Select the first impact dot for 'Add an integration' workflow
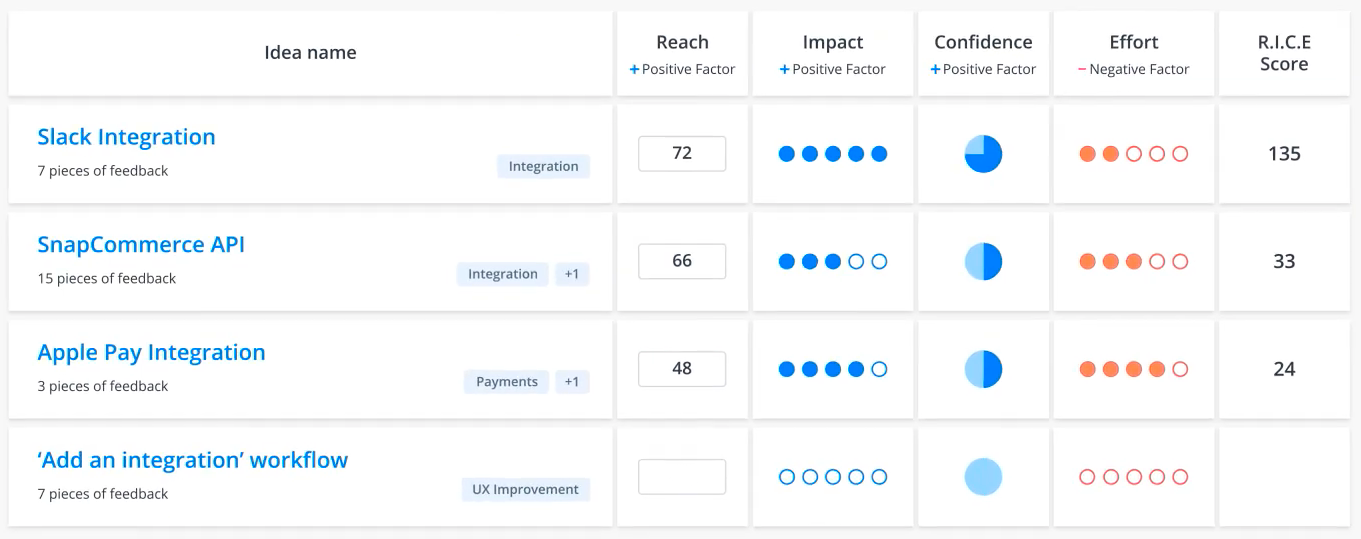Viewport: 1361px width, 539px height. tap(787, 477)
